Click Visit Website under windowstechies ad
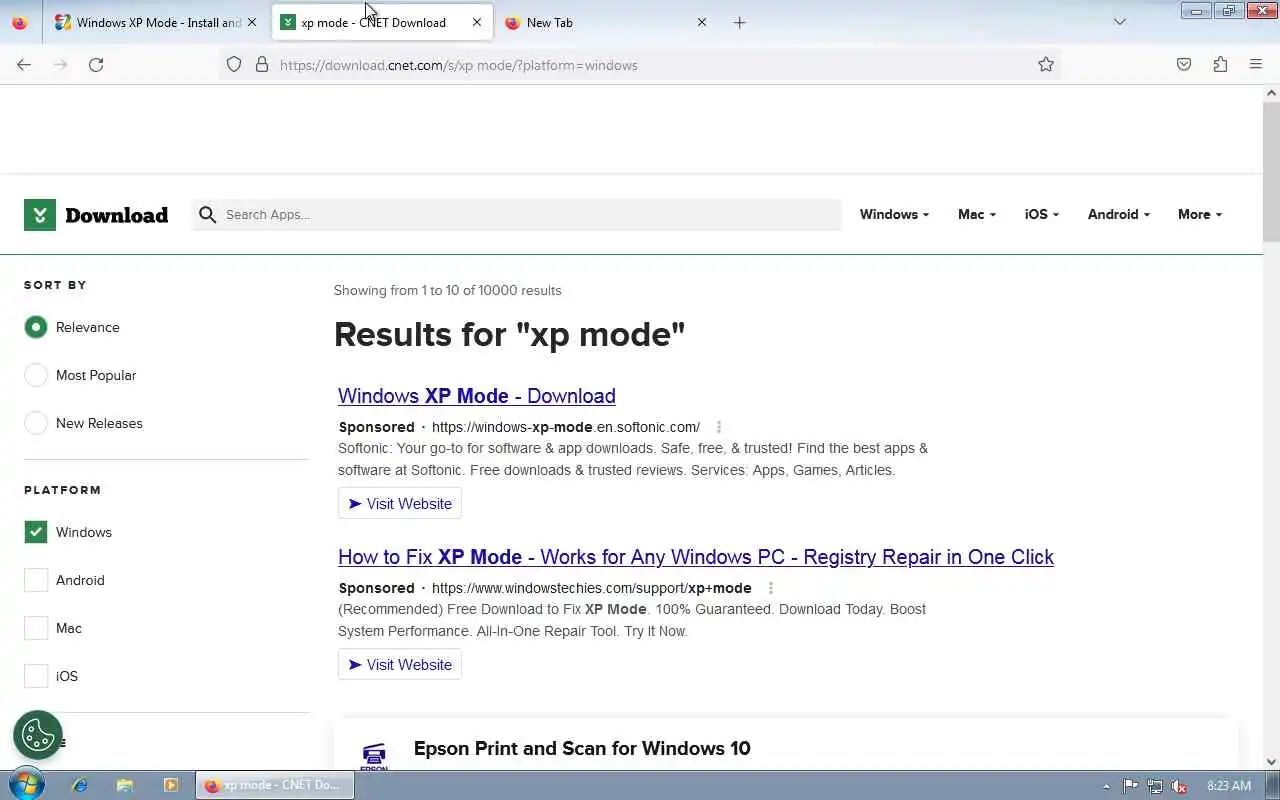The height and width of the screenshot is (800, 1280). click(x=400, y=665)
